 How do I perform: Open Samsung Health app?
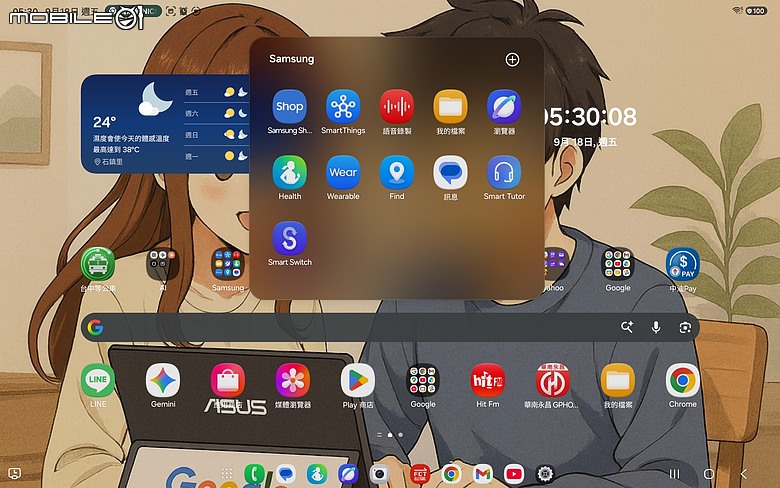click(x=290, y=172)
